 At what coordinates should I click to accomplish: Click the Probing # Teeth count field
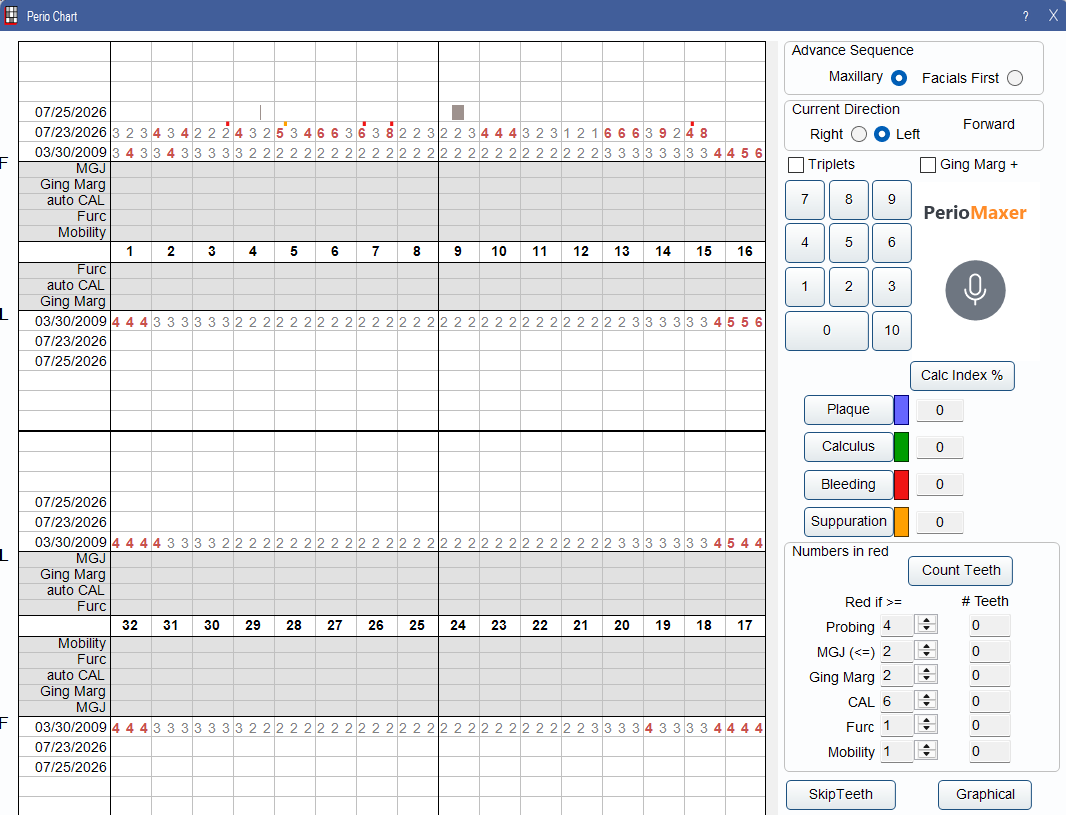pos(990,625)
